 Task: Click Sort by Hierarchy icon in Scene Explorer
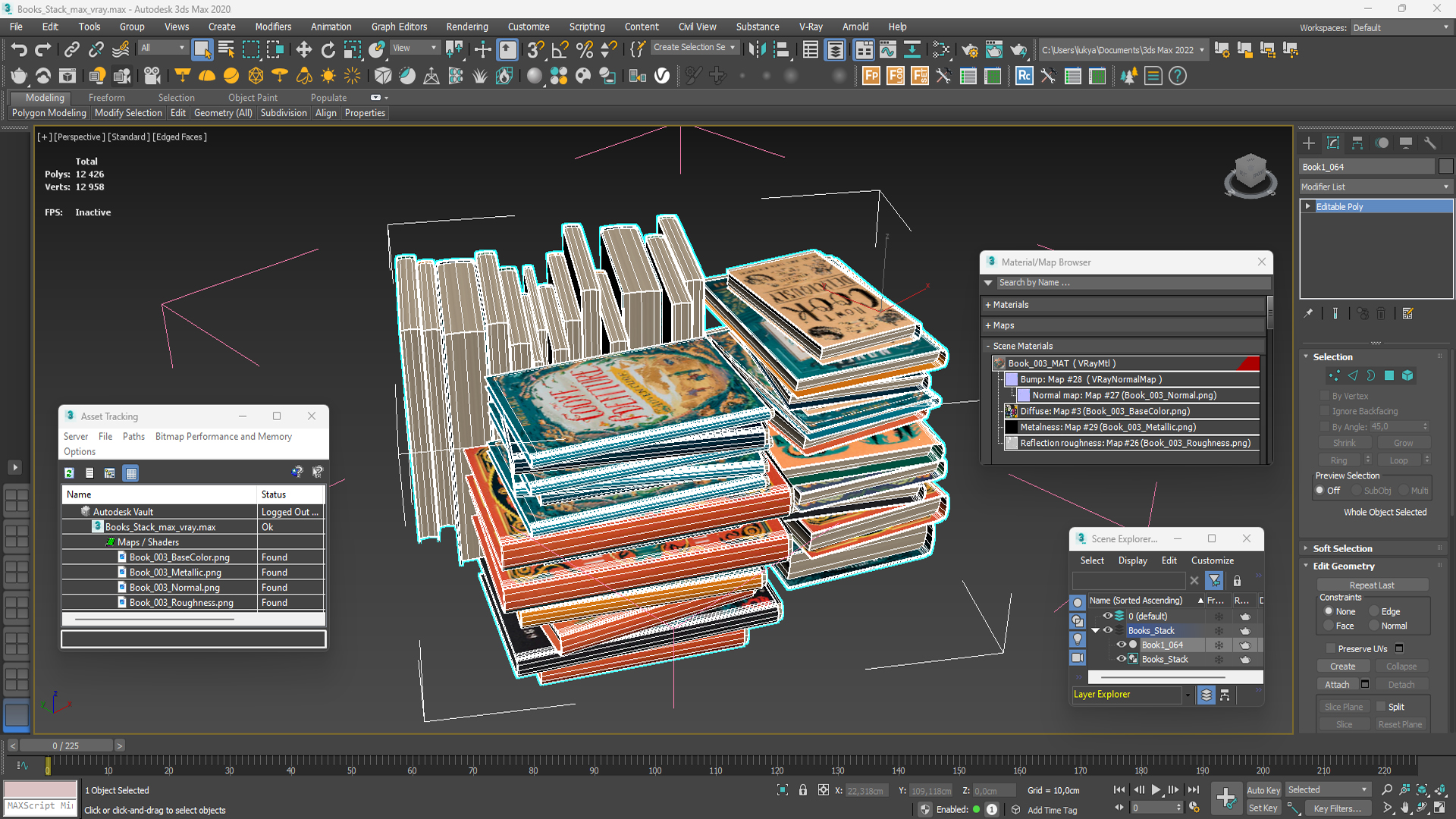point(1225,695)
